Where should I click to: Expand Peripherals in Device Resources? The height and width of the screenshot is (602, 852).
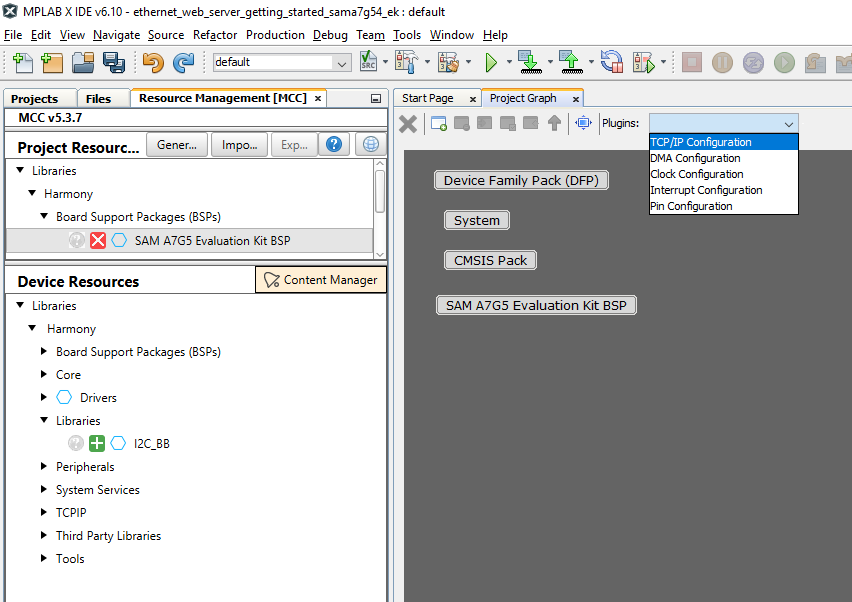pos(44,466)
